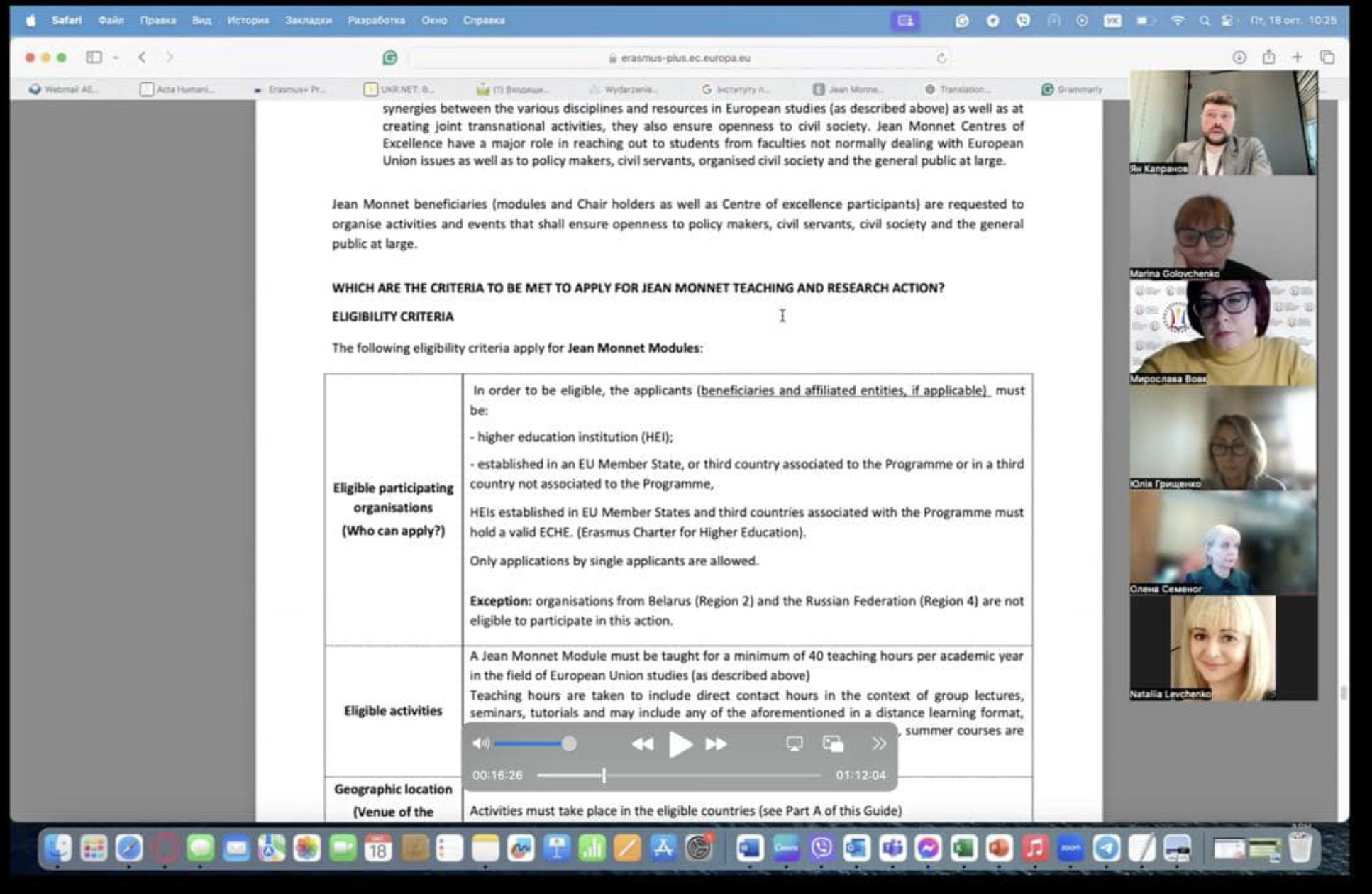The height and width of the screenshot is (894, 1372).
Task: Open the История menu
Action: tap(248, 21)
